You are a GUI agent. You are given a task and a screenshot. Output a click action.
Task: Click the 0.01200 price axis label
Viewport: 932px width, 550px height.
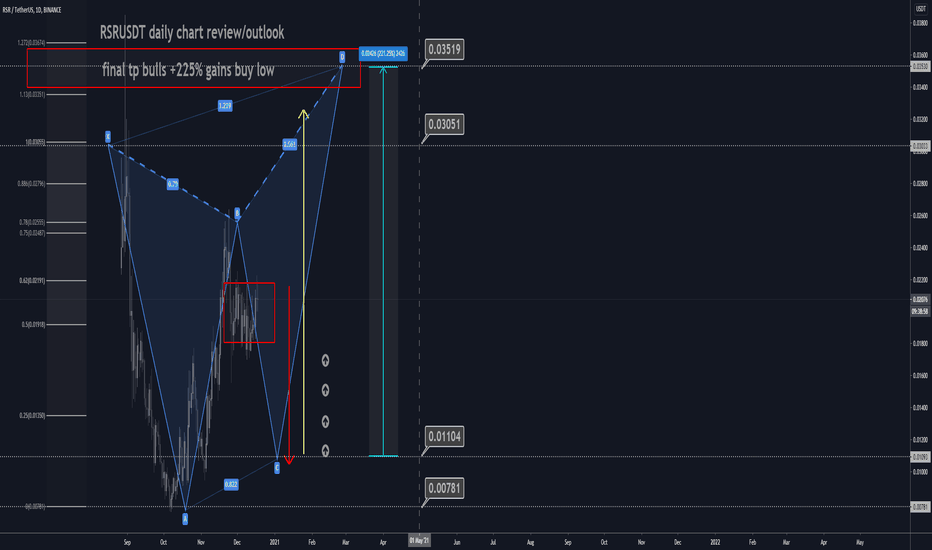pyautogui.click(x=920, y=440)
